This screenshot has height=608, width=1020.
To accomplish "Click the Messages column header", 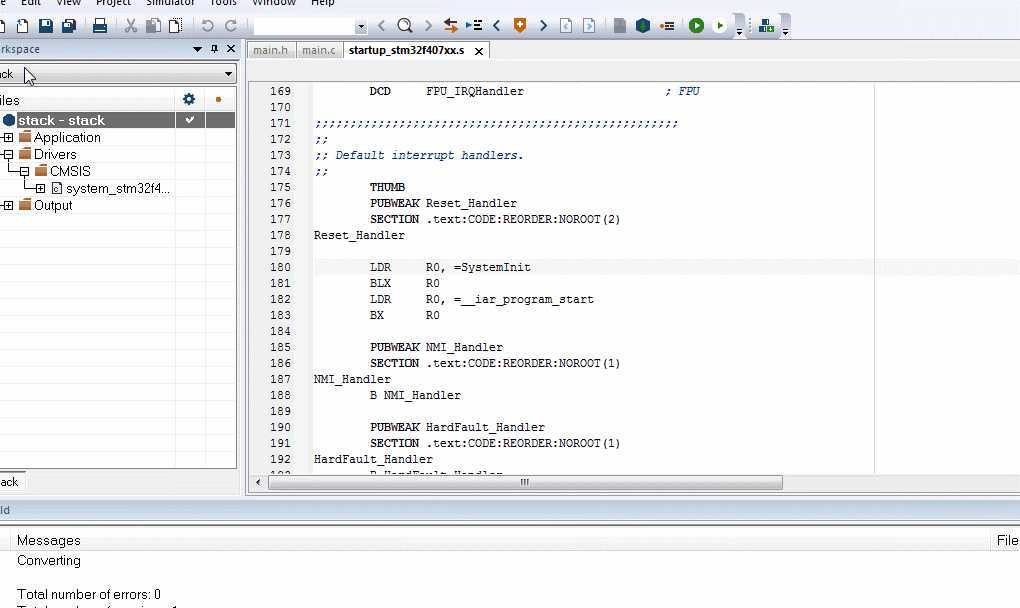I will (x=49, y=540).
